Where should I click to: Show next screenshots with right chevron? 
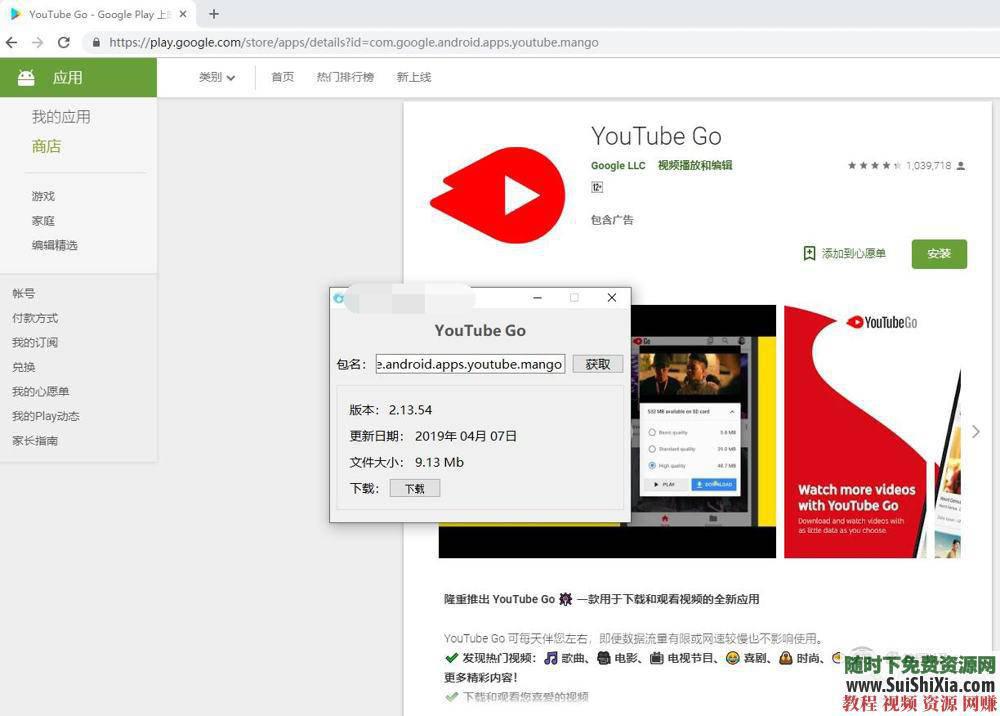(x=976, y=432)
